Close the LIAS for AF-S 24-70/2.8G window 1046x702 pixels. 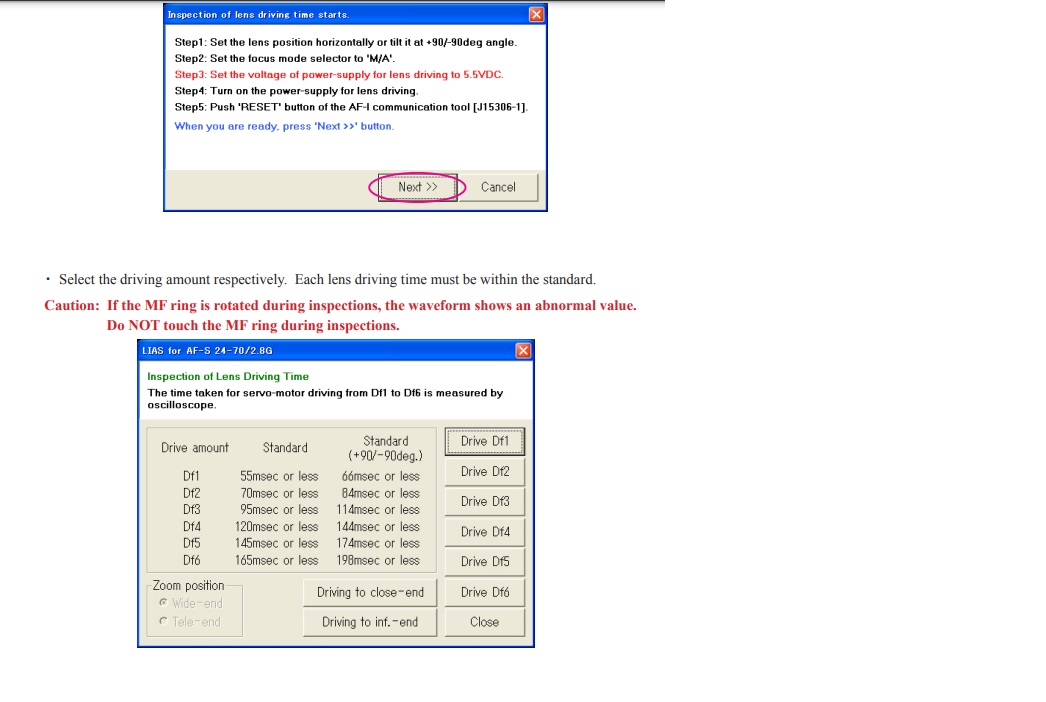[523, 350]
